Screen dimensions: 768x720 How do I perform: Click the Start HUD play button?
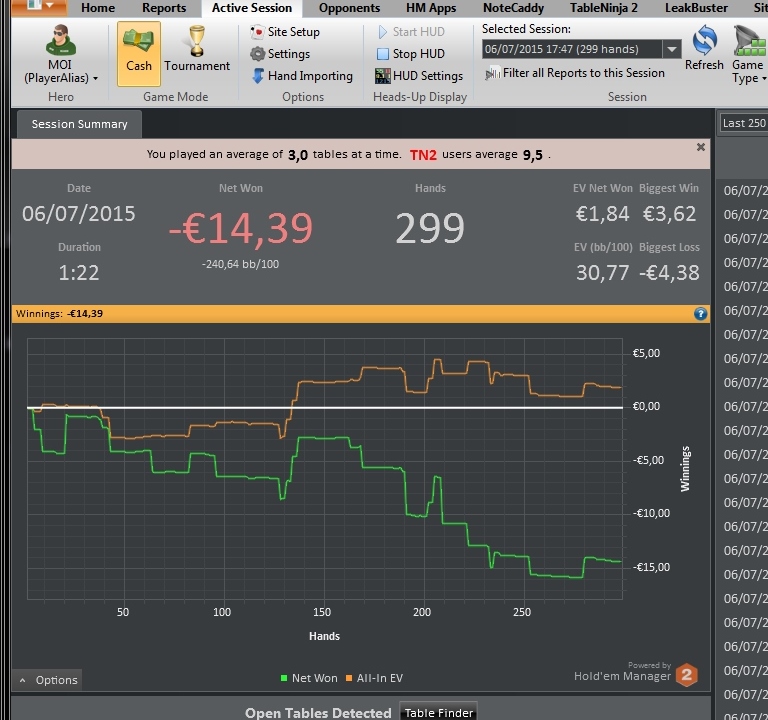click(411, 32)
